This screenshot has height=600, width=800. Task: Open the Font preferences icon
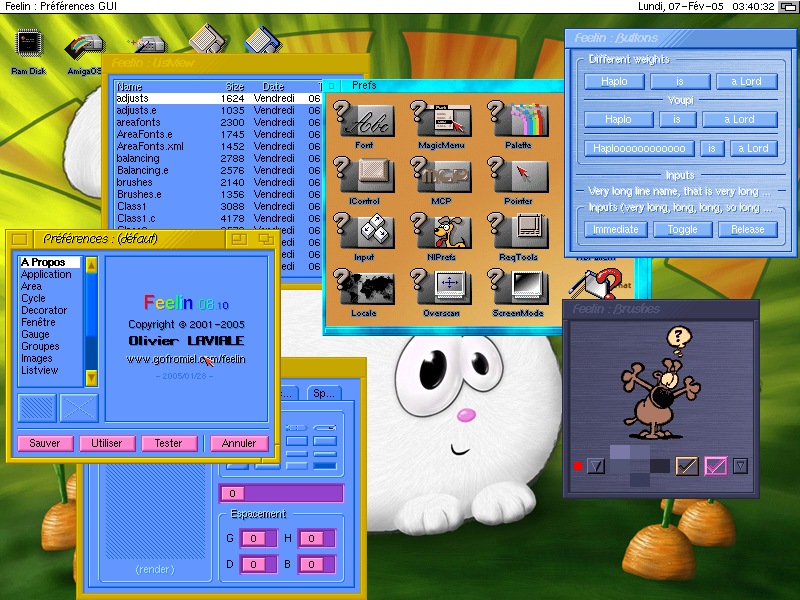click(364, 125)
